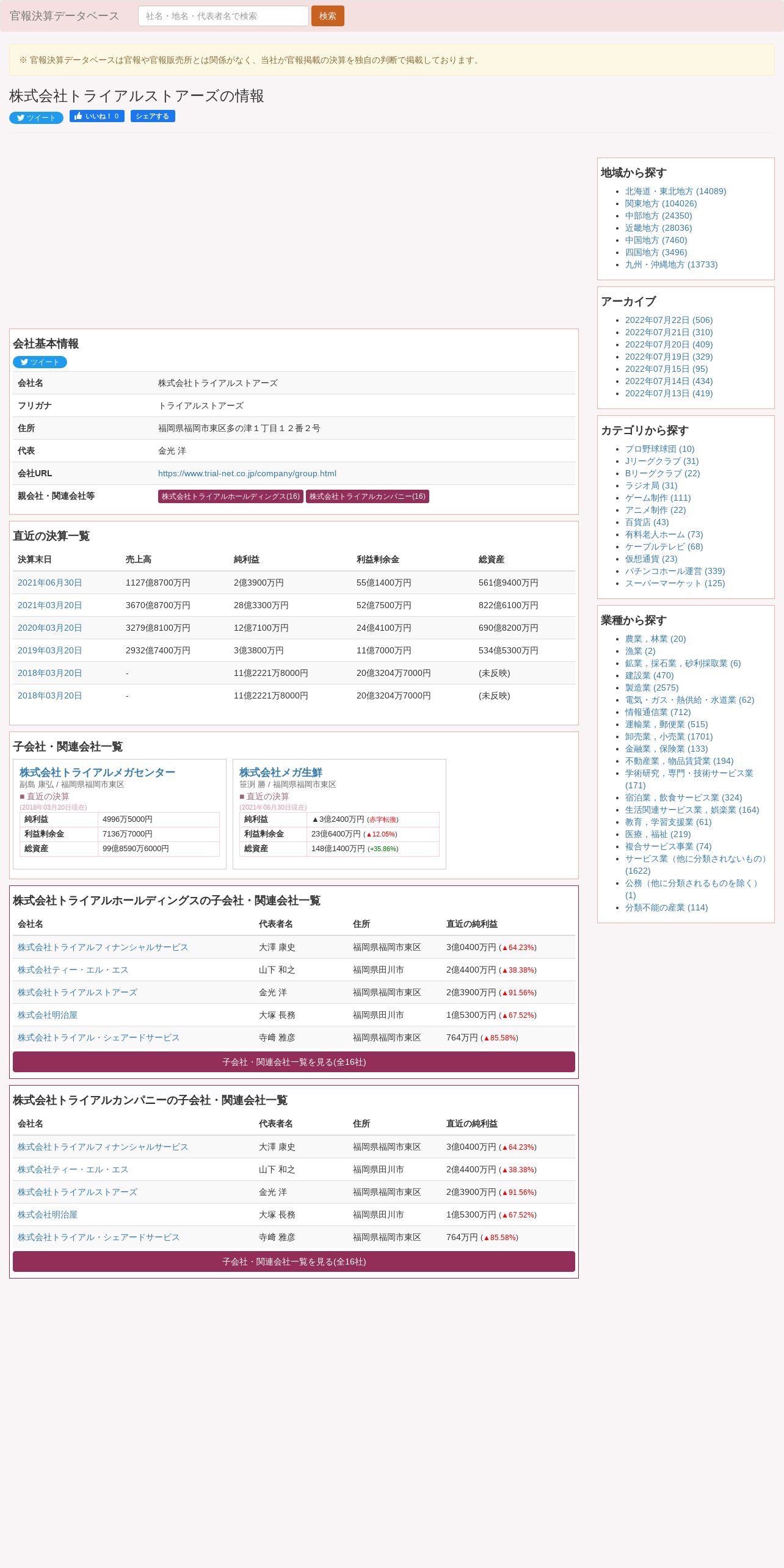
Task: Open スーパーマーケット (125) category
Action: point(675,583)
